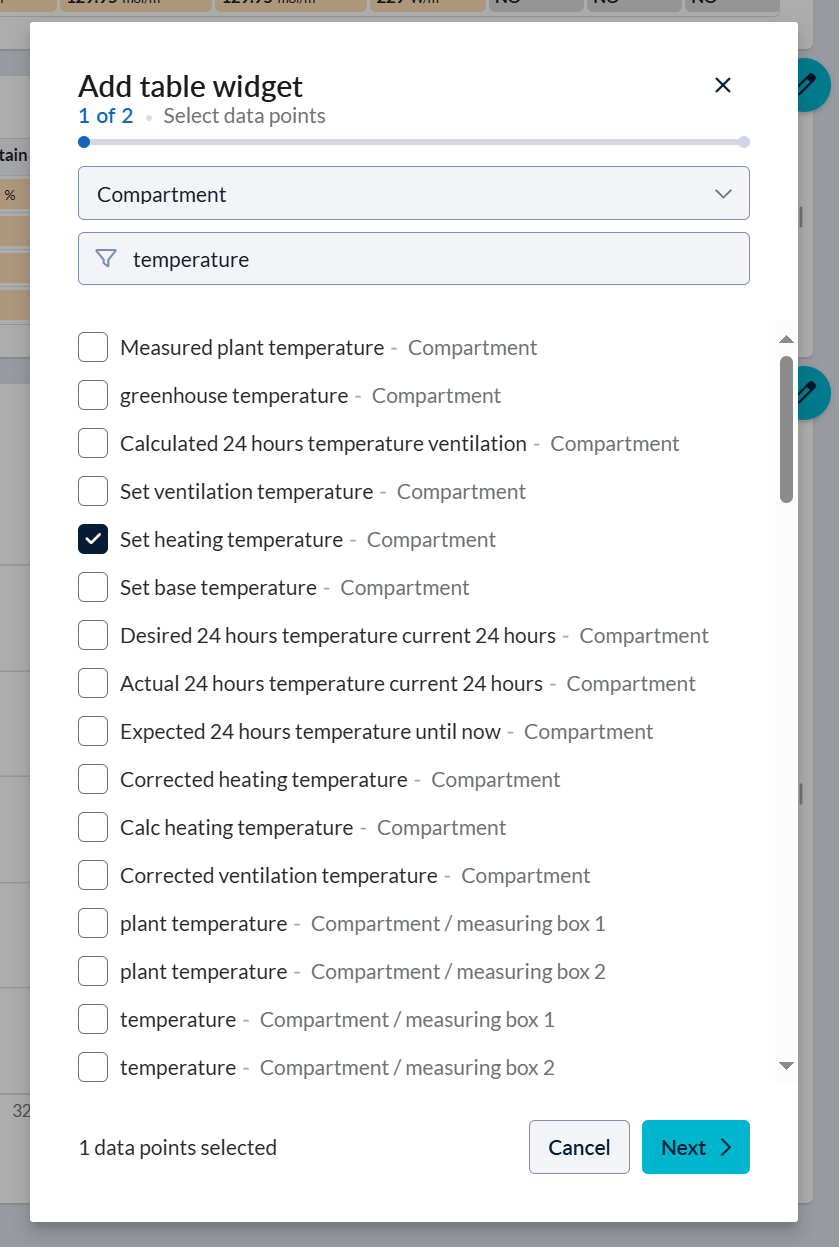Enable Set ventilation temperature
This screenshot has height=1247, width=839.
[x=92, y=491]
